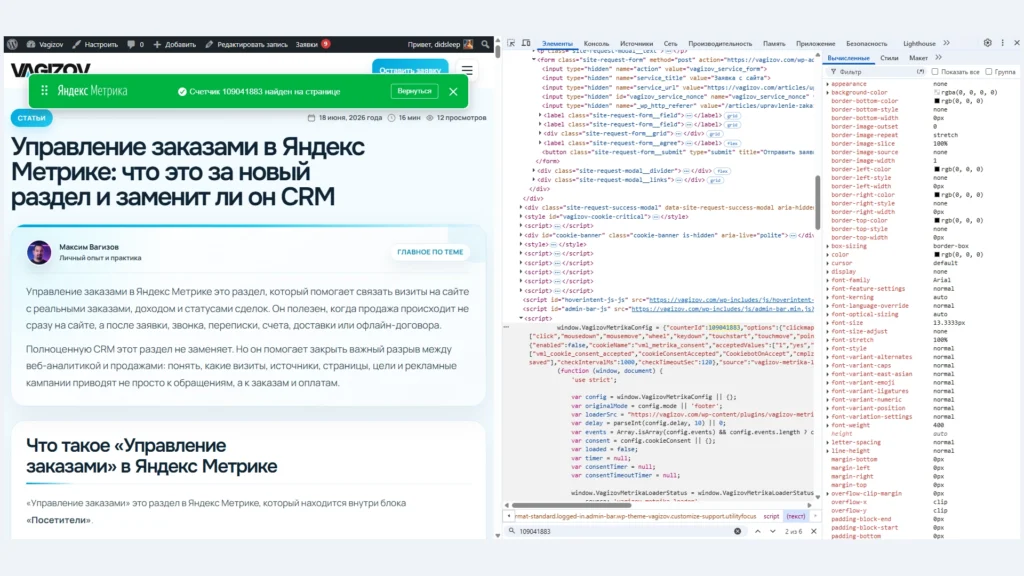Select the Вычисленные sidebar tab
The image size is (1024, 576).
tap(848, 58)
